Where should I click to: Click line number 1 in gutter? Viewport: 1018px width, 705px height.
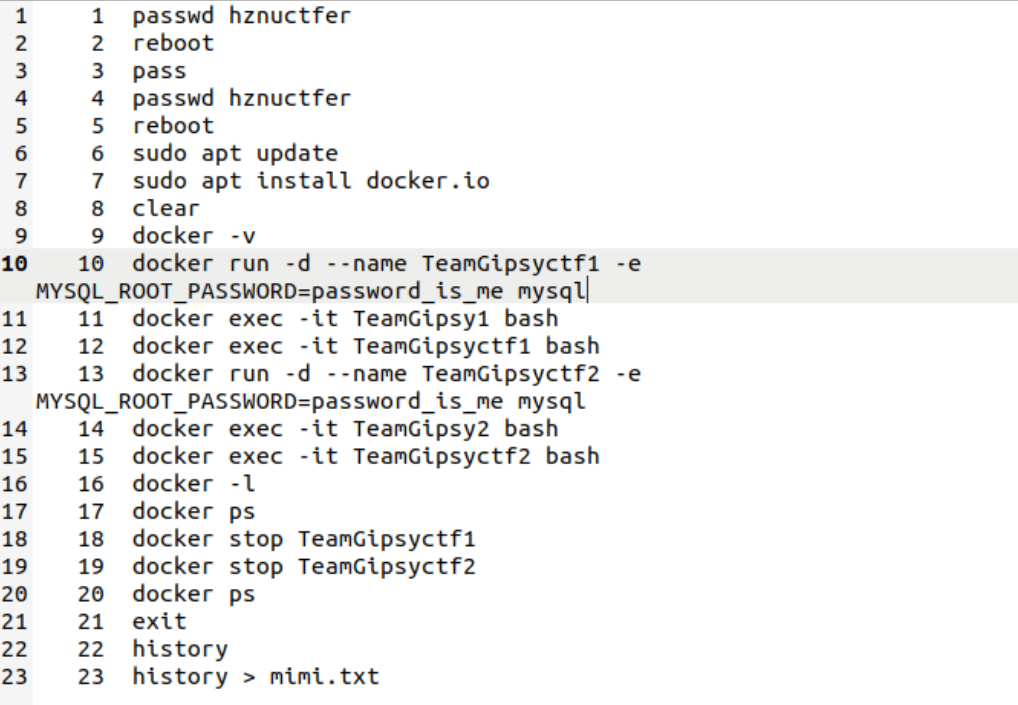pos(21,16)
